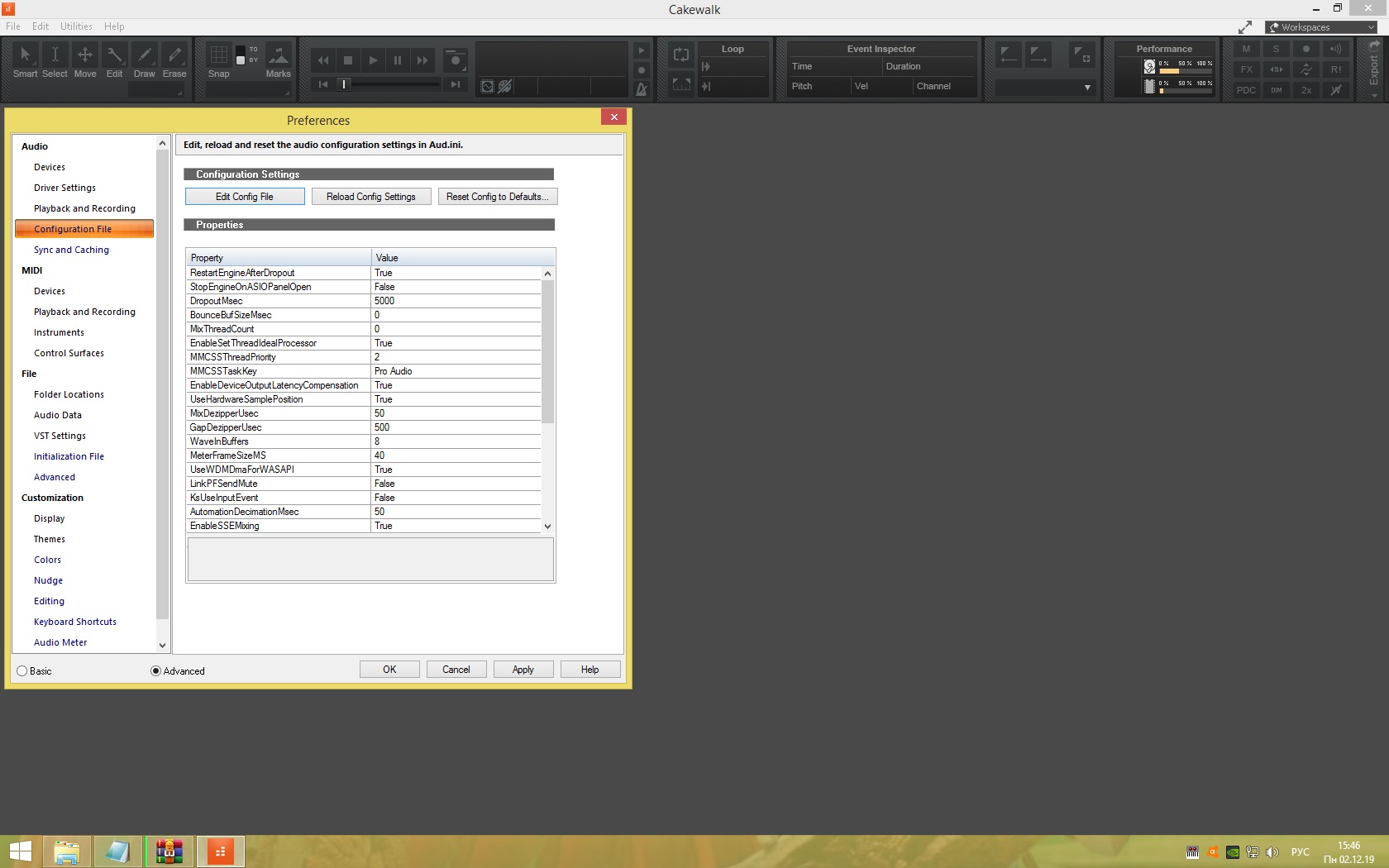Open the Workspaces dropdown
Viewport: 1389px width, 868px height.
pos(1321,27)
